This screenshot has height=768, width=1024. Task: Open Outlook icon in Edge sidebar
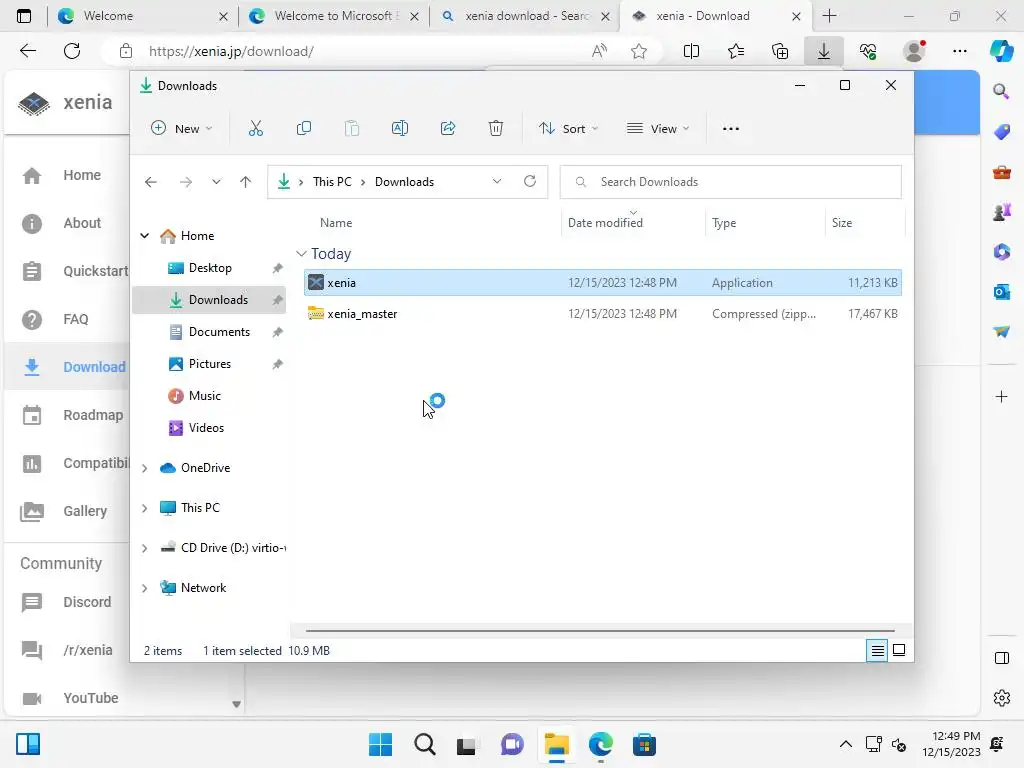click(1001, 291)
